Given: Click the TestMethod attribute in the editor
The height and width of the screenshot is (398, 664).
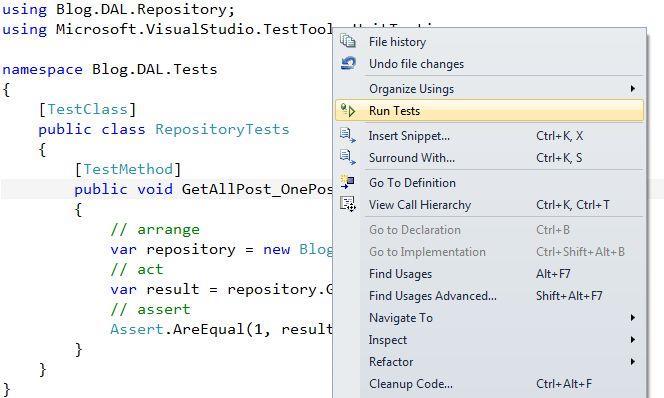Looking at the screenshot, I should [128, 169].
